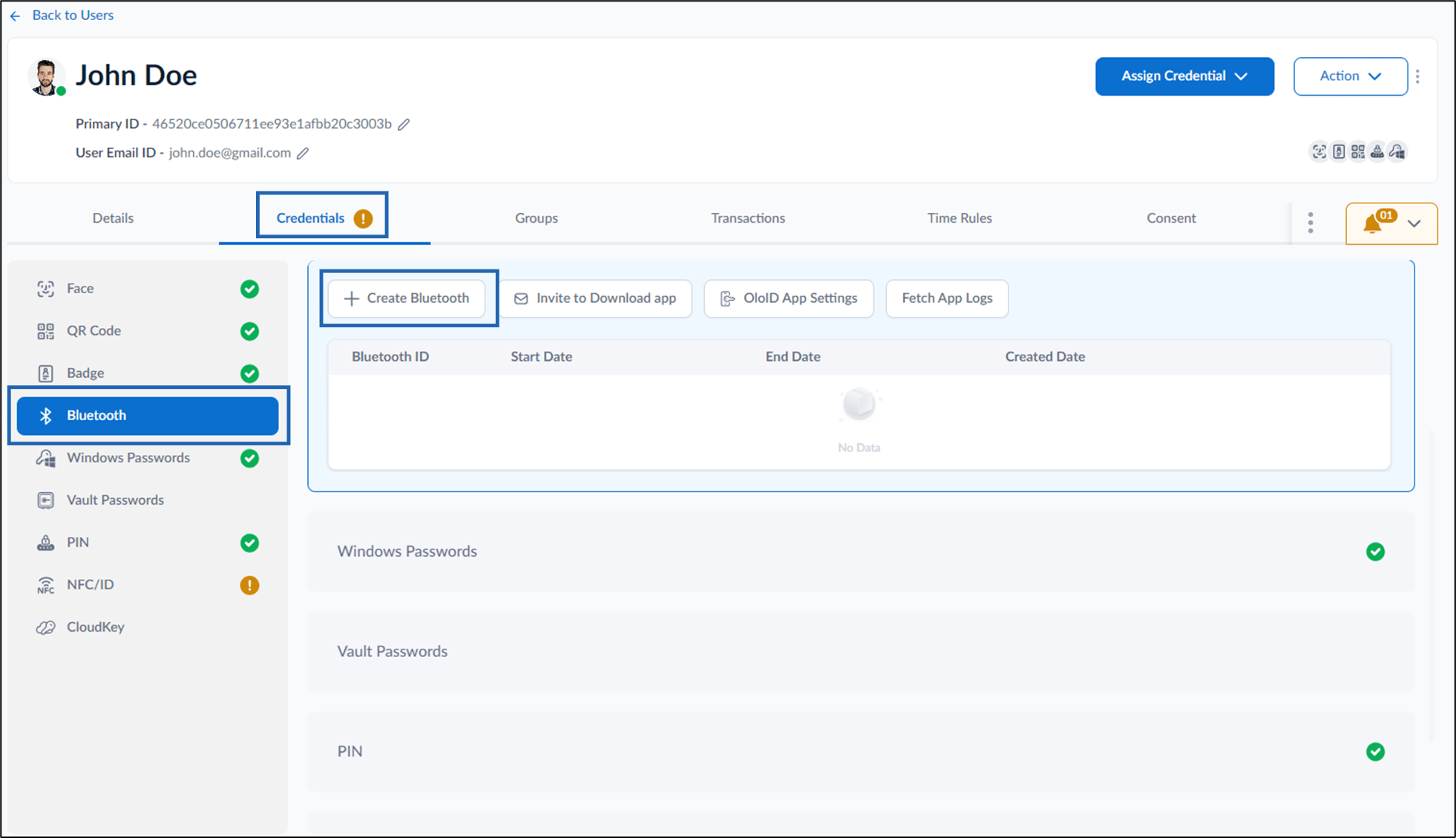The width and height of the screenshot is (1456, 838).
Task: Click the Windows password icon in header
Action: tap(1397, 151)
